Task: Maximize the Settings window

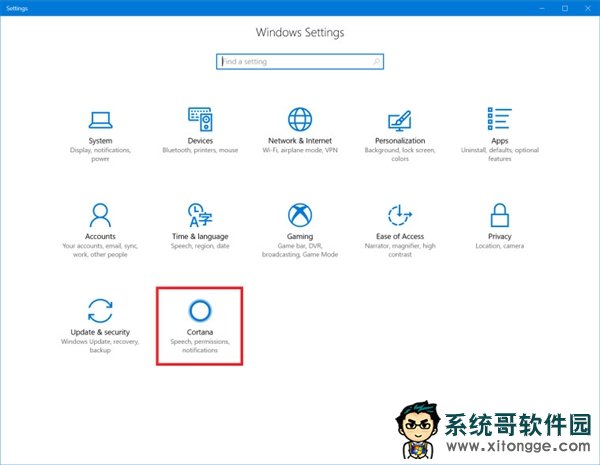Action: coord(565,8)
